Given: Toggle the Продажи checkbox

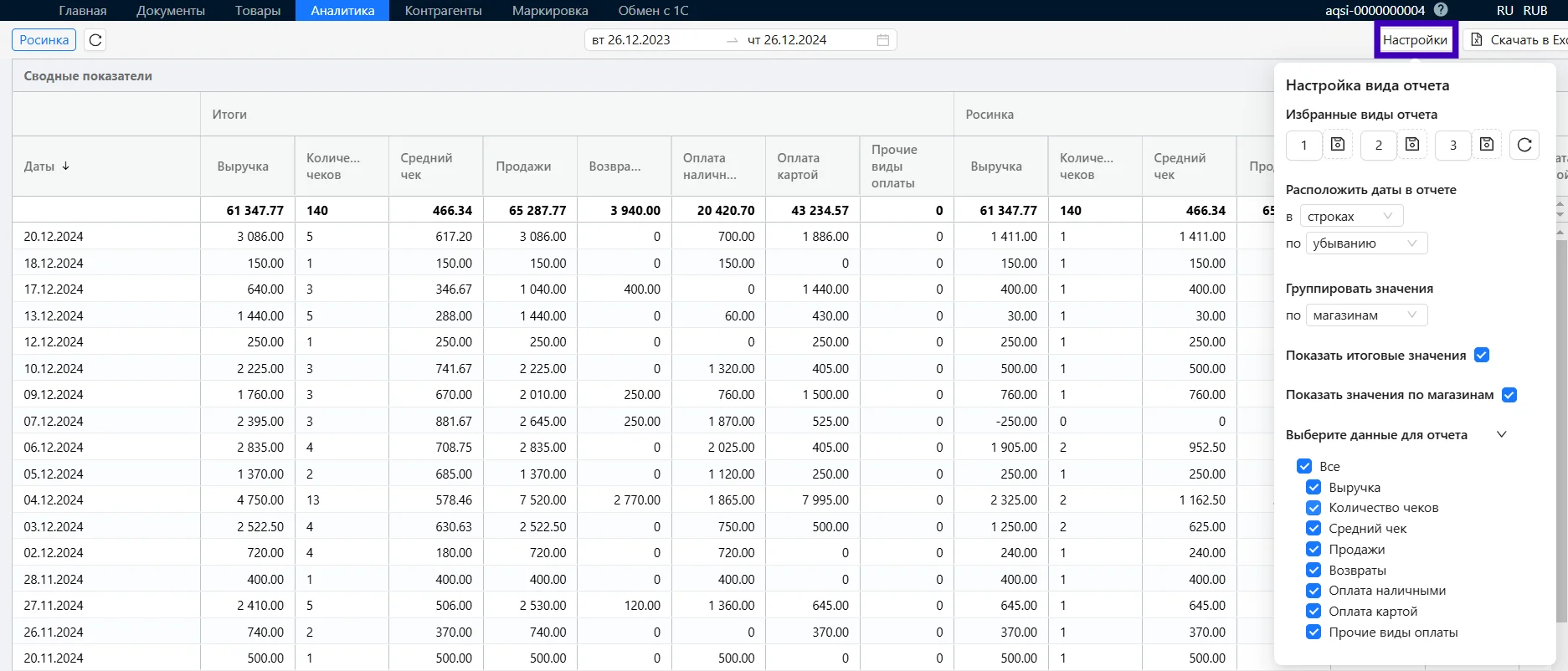Looking at the screenshot, I should (1314, 549).
